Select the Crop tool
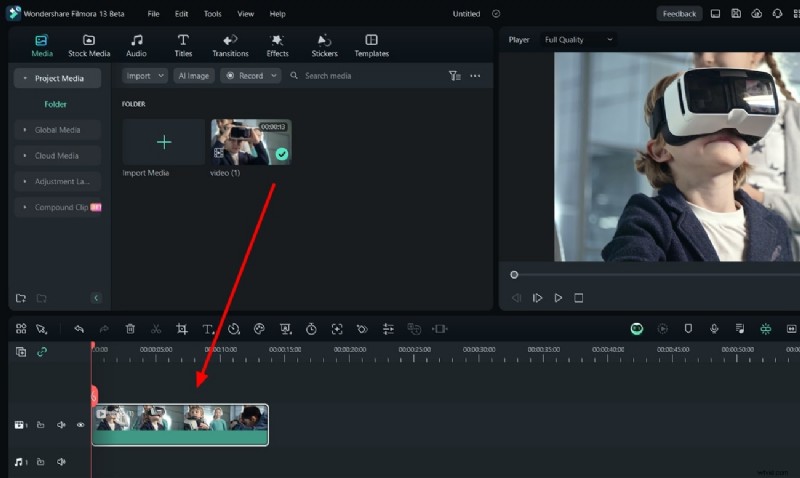This screenshot has height=478, width=800. pos(182,329)
